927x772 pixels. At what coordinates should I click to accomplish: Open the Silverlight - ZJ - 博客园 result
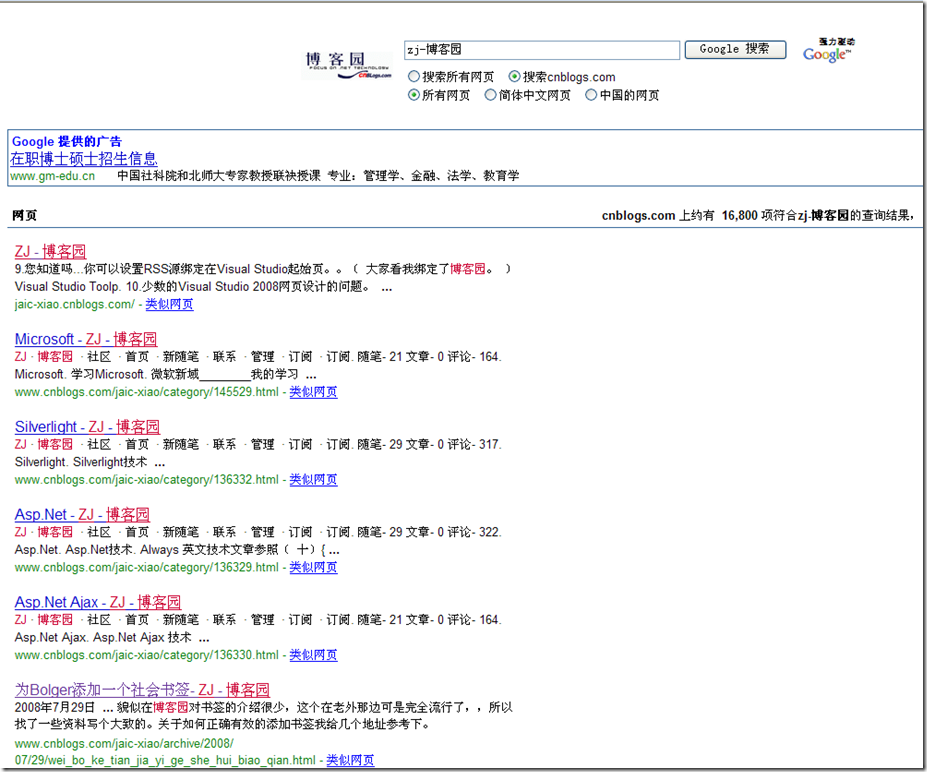tap(87, 426)
